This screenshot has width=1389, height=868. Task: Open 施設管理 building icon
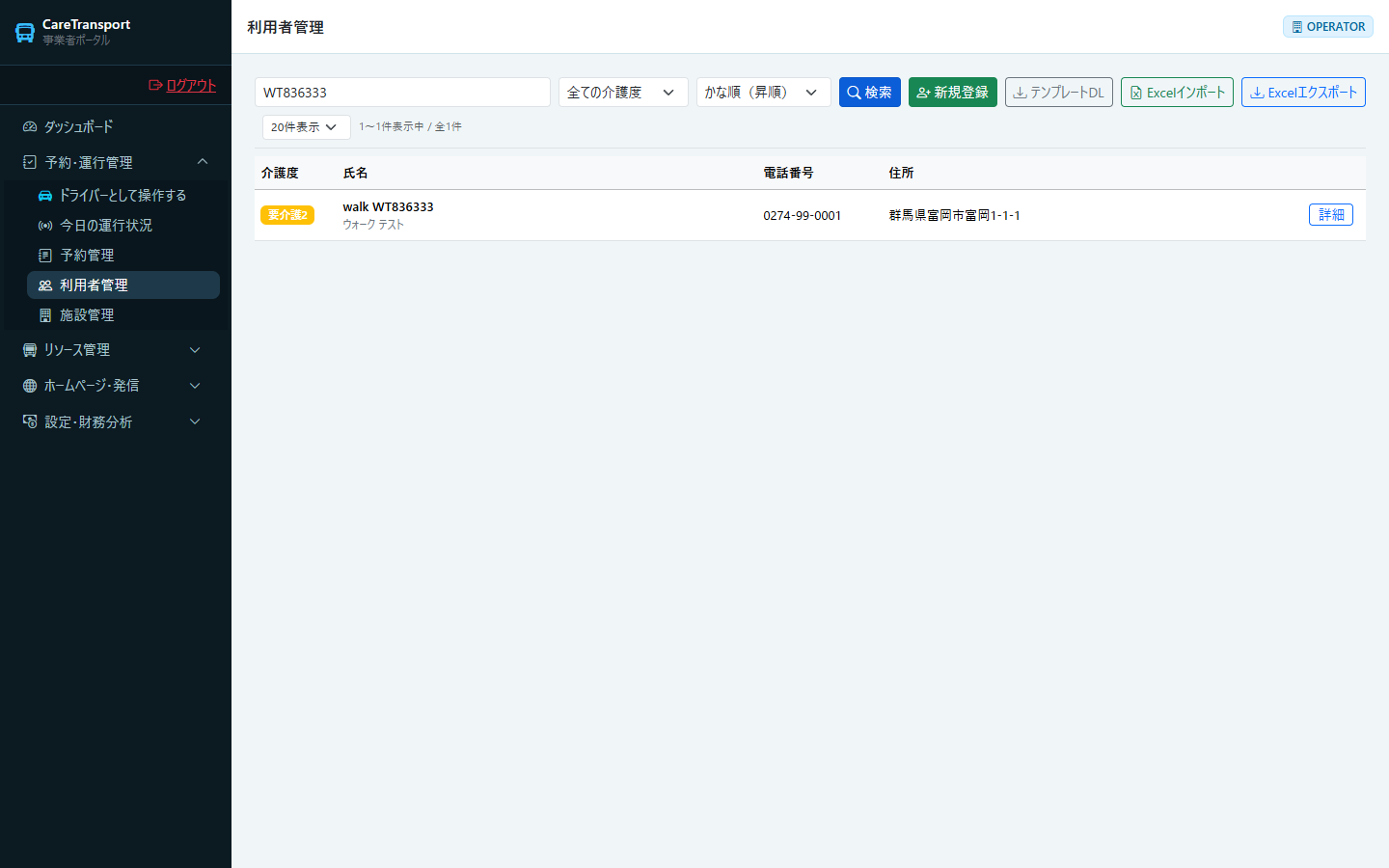[x=45, y=314]
